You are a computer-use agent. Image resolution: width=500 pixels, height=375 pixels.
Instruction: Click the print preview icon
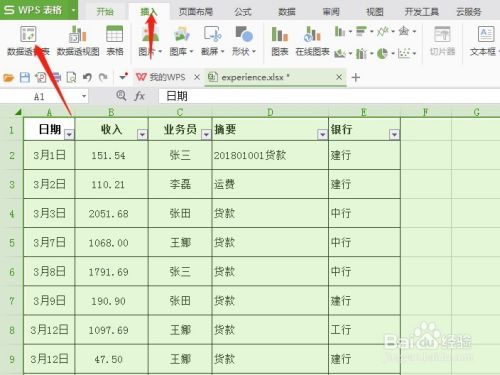click(x=71, y=78)
